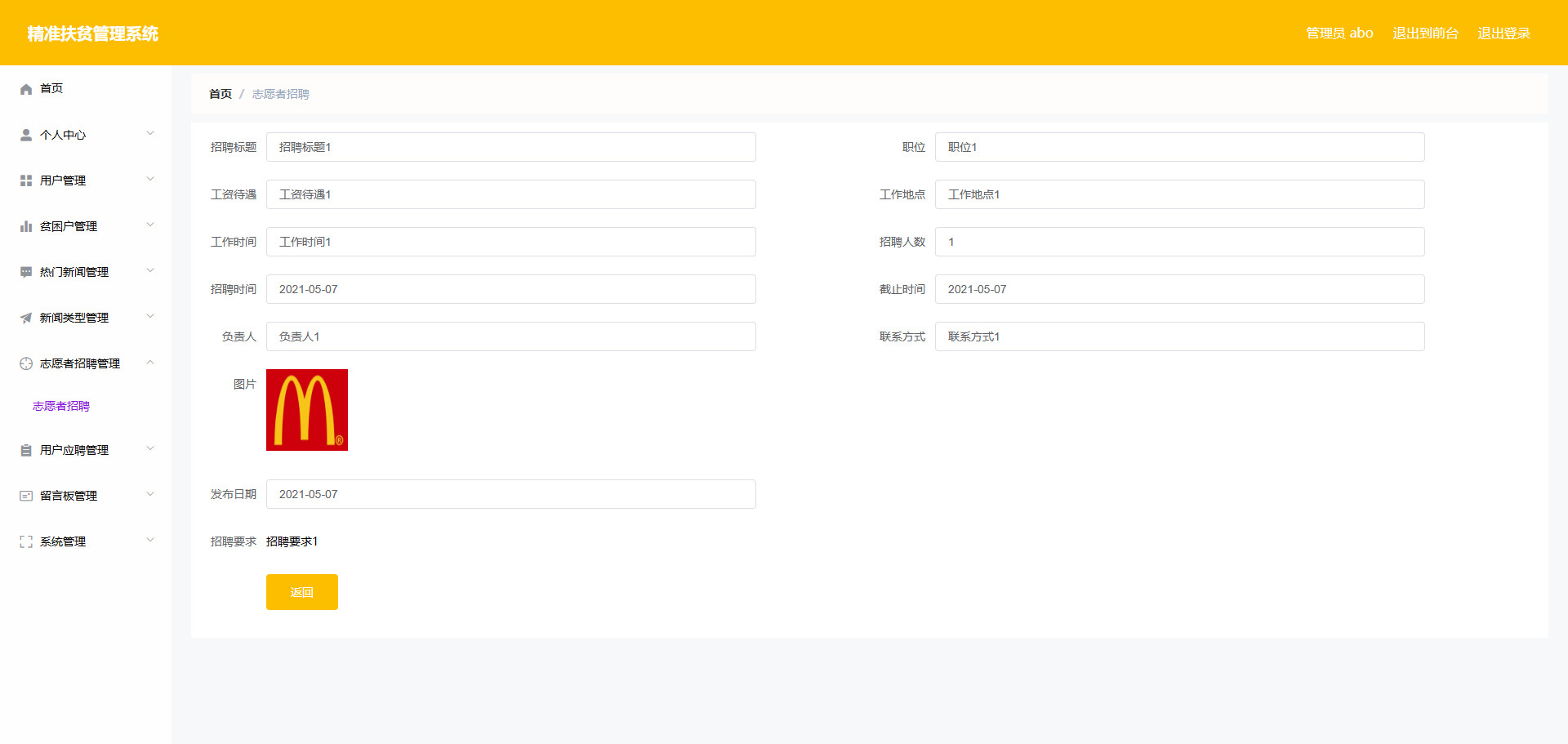Click the 招聘要求1 text
This screenshot has width=1568, height=744.
click(292, 541)
